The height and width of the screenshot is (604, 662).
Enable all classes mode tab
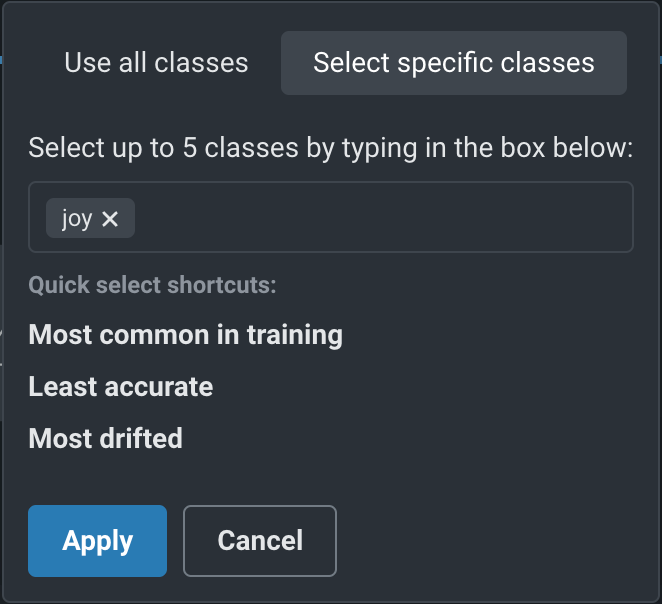click(x=156, y=63)
